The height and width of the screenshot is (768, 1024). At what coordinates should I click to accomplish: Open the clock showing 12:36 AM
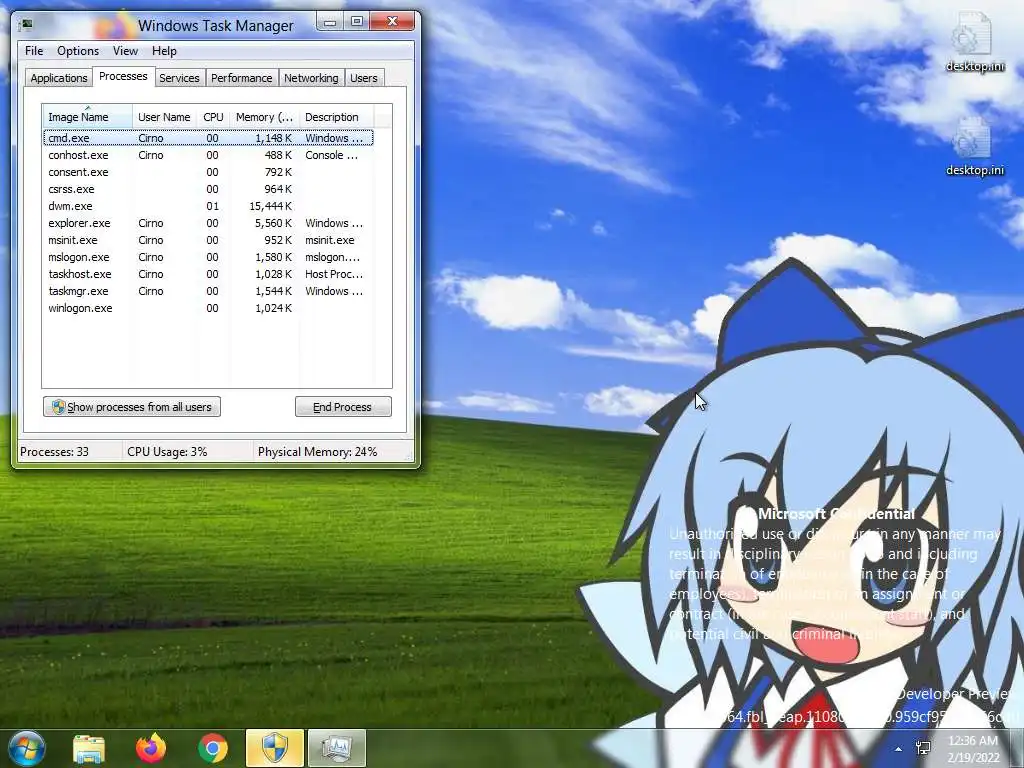pos(973,749)
